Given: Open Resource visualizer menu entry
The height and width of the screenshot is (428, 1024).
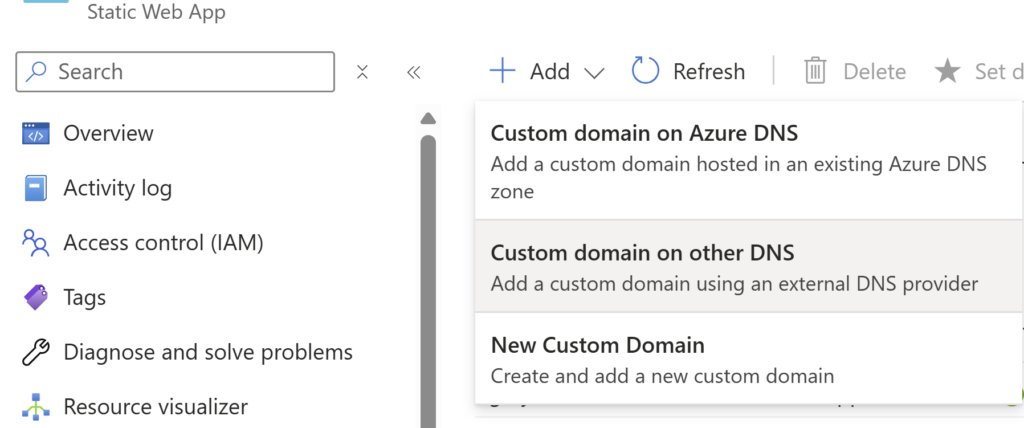Looking at the screenshot, I should pos(155,407).
